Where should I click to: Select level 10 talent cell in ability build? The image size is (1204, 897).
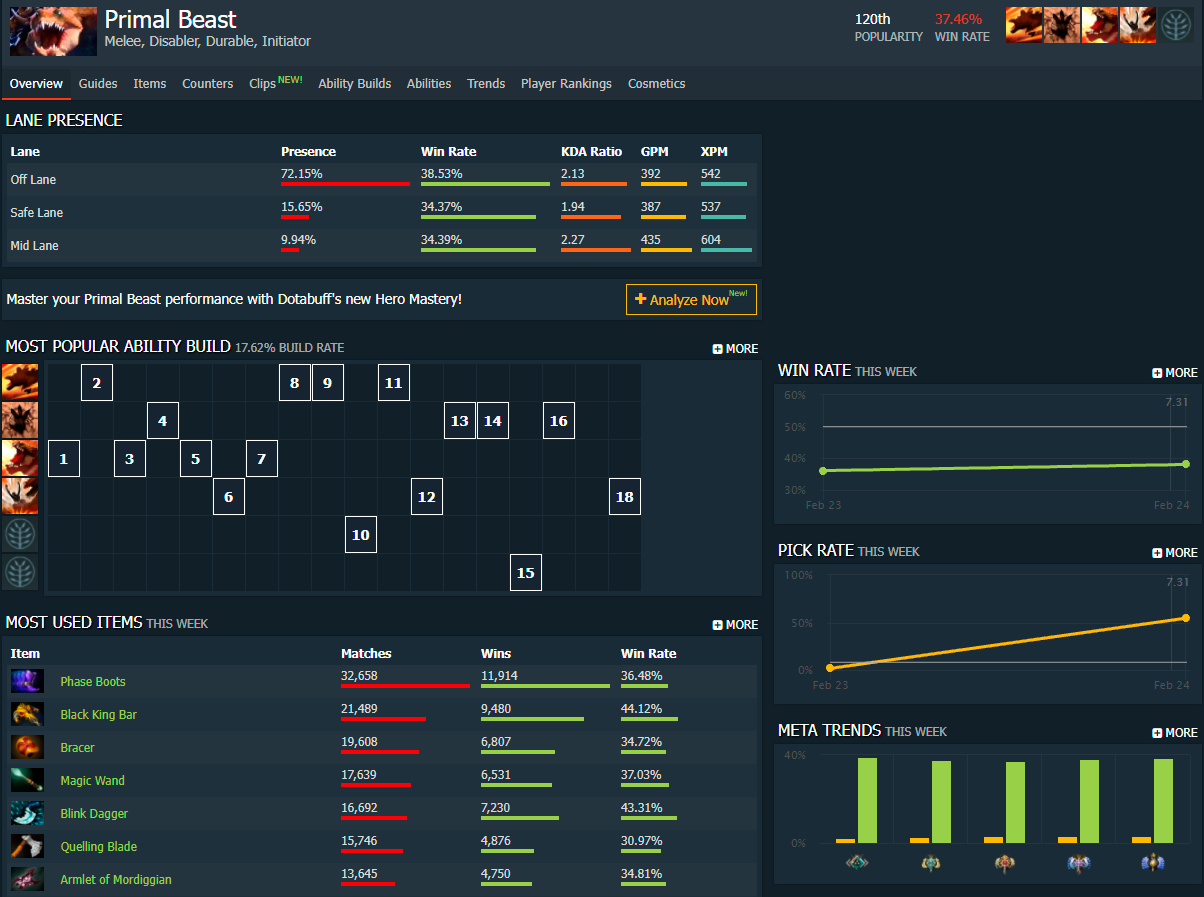(361, 535)
